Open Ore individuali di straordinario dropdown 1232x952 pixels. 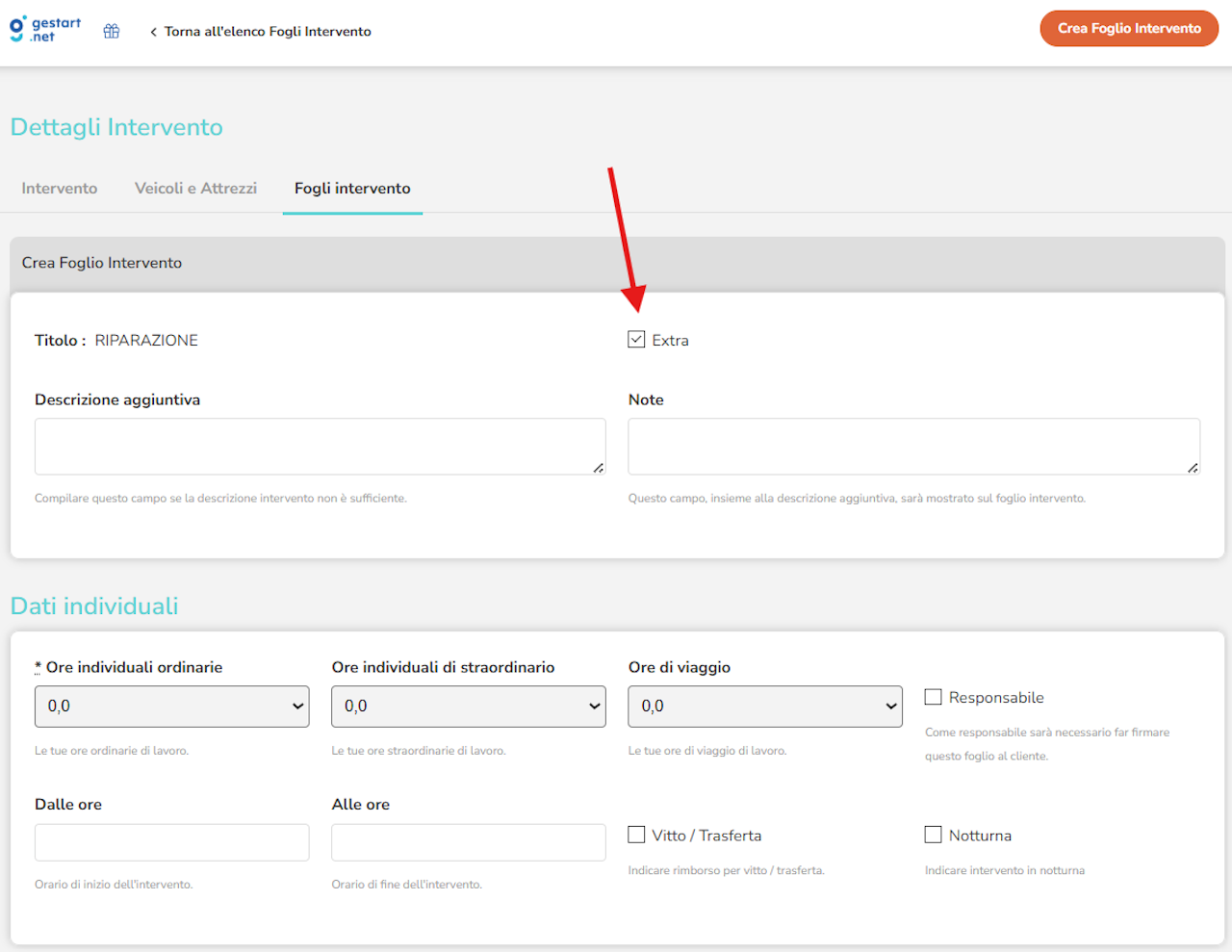click(x=469, y=707)
